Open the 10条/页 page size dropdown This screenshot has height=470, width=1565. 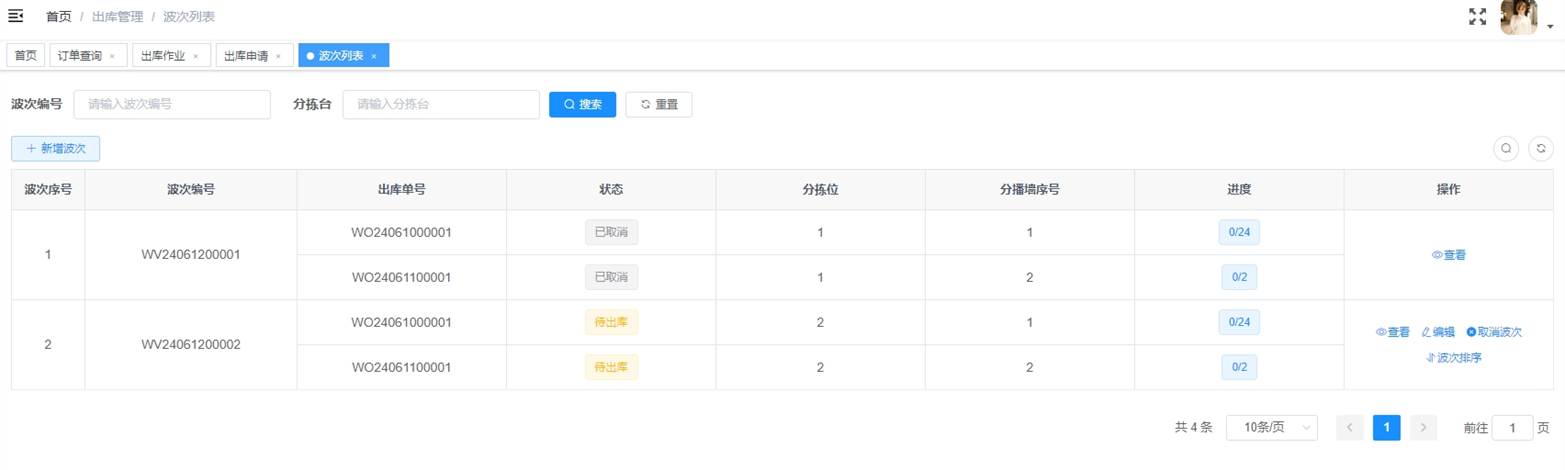[x=1271, y=427]
